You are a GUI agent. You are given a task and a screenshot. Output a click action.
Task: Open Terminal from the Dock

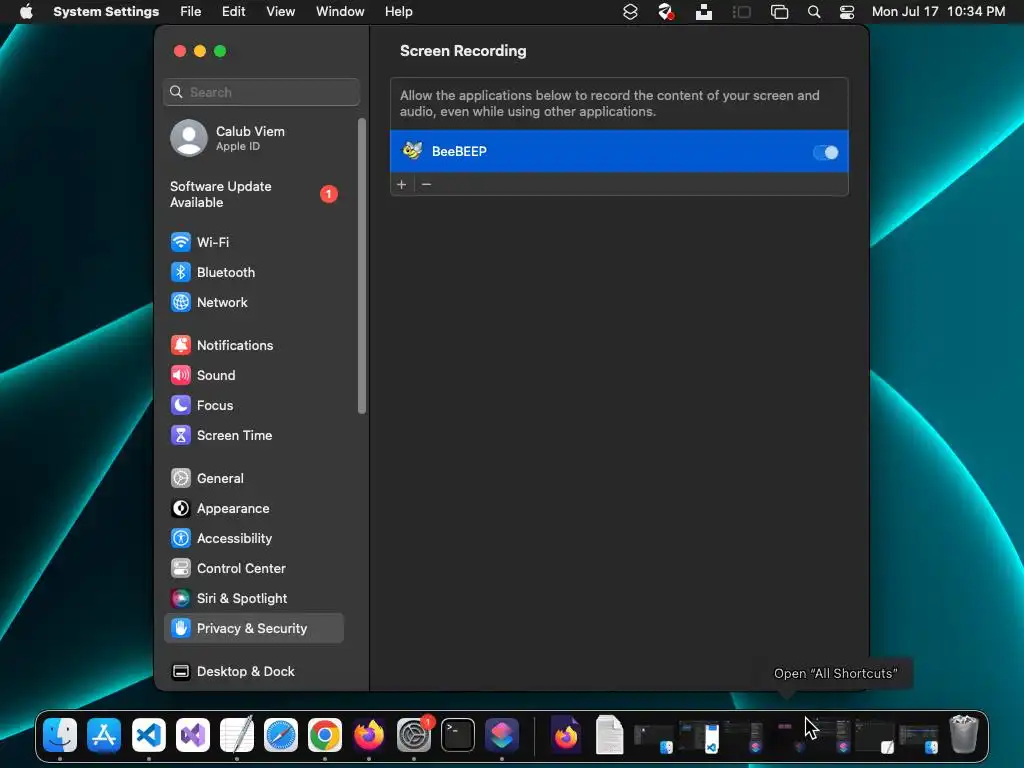click(457, 735)
